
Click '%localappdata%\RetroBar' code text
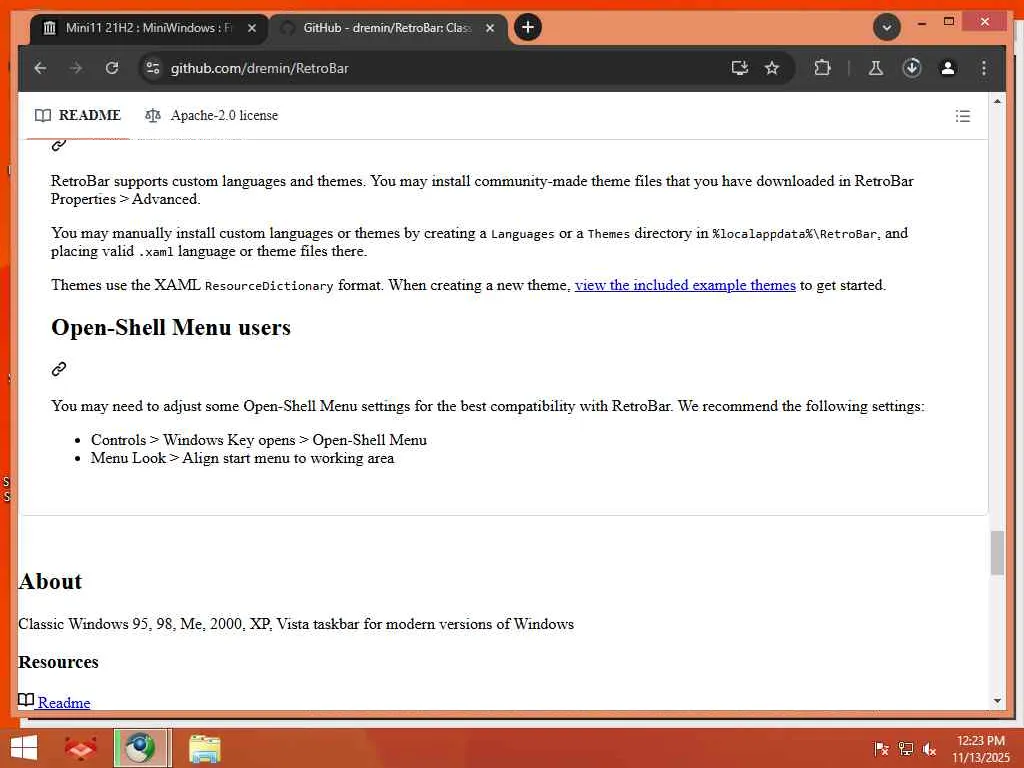[795, 234]
